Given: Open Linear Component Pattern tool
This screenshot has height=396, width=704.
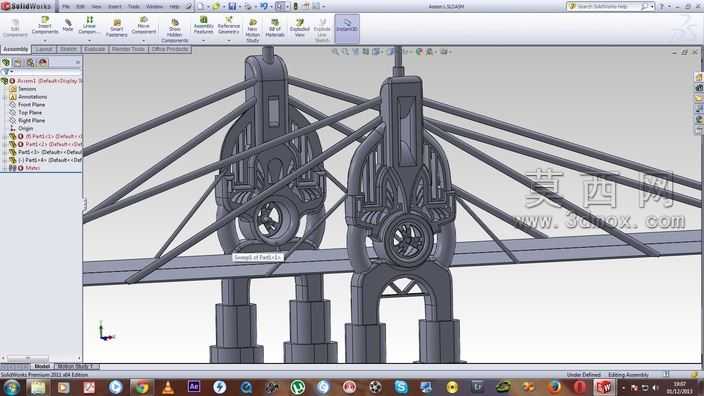Looking at the screenshot, I should pyautogui.click(x=89, y=26).
